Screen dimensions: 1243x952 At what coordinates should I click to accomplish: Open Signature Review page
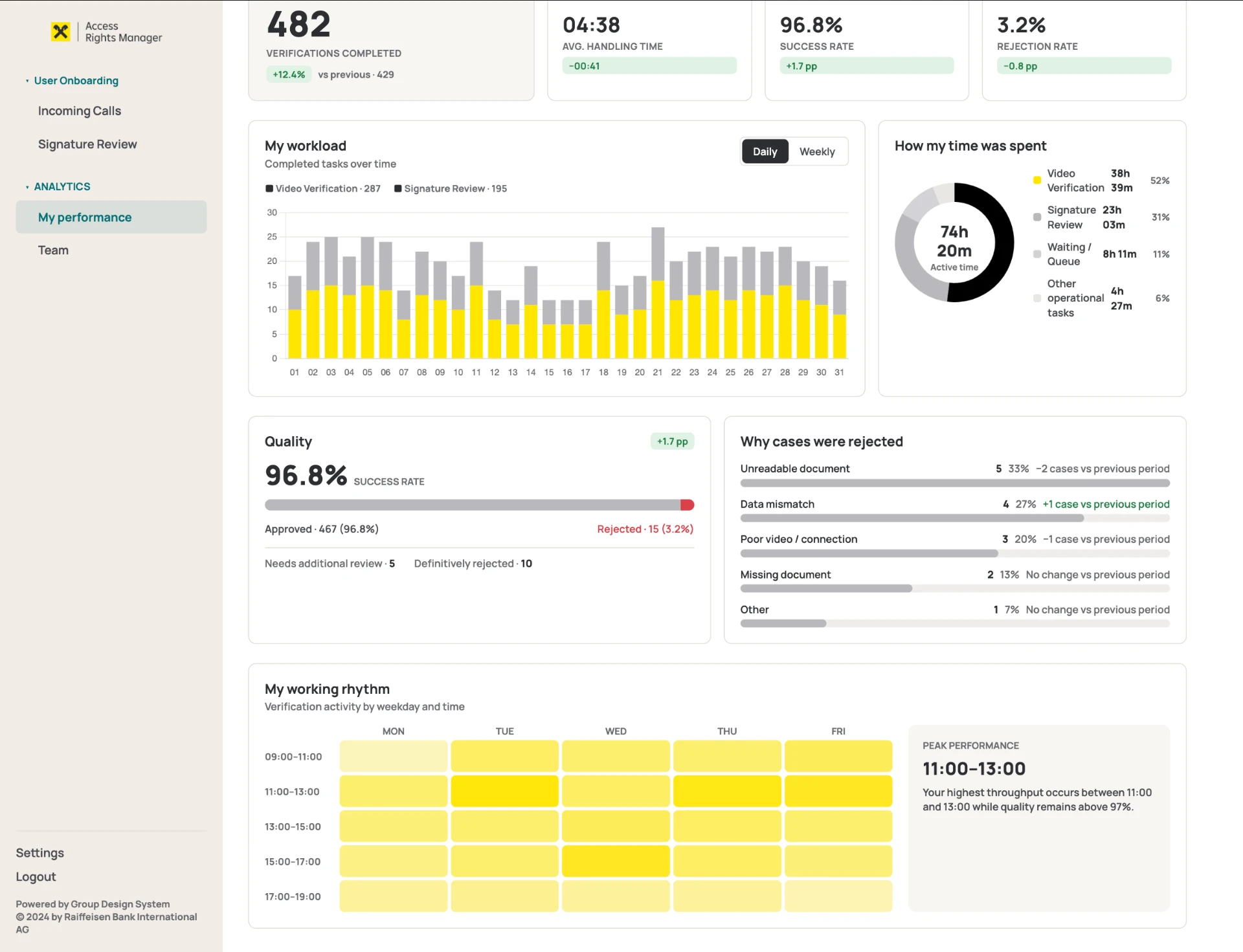[x=87, y=144]
